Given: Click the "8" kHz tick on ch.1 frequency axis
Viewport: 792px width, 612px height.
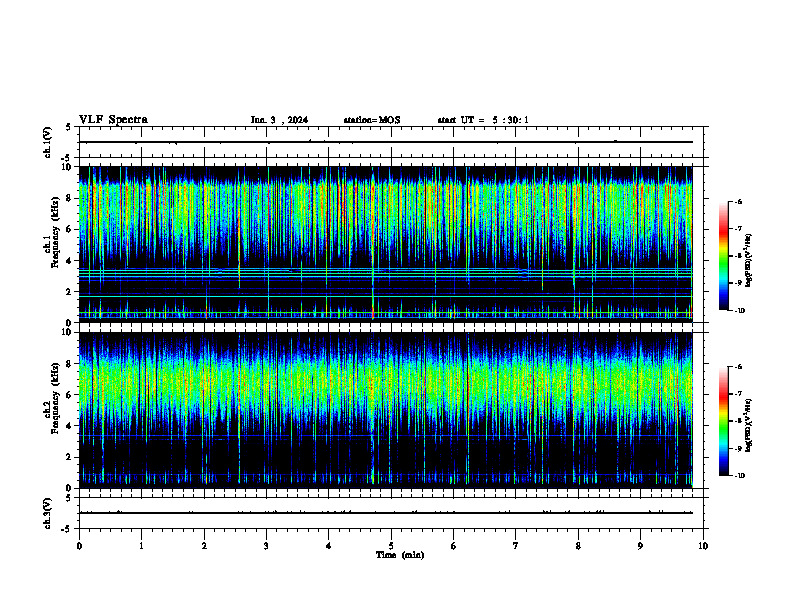Looking at the screenshot, I should click(70, 198).
